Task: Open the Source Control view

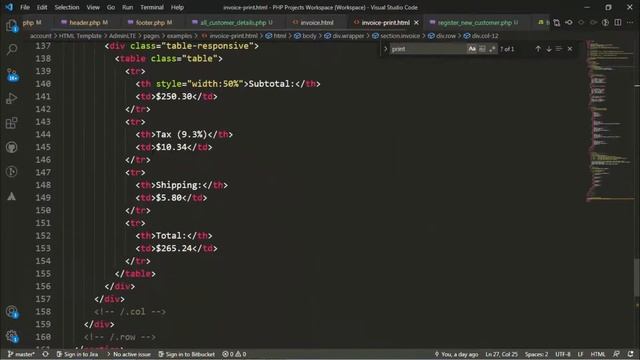Action: tap(11, 75)
